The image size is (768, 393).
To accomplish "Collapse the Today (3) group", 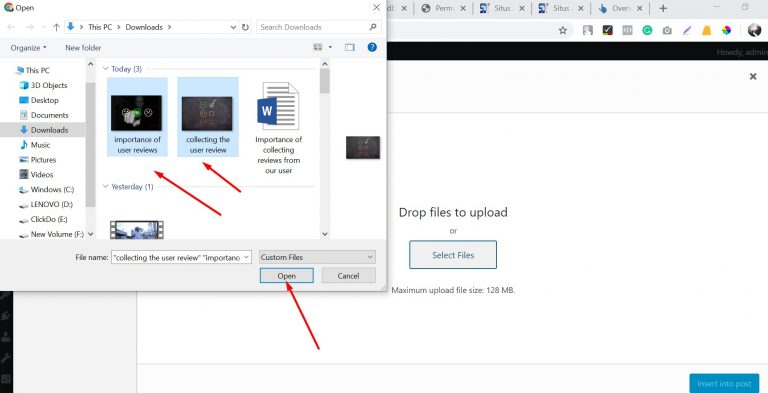I will (x=105, y=69).
